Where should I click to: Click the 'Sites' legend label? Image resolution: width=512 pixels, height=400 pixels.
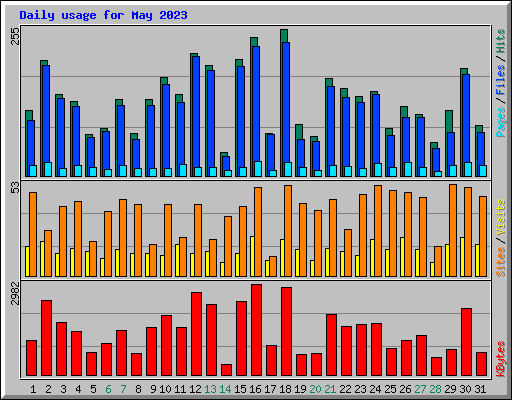click(501, 262)
